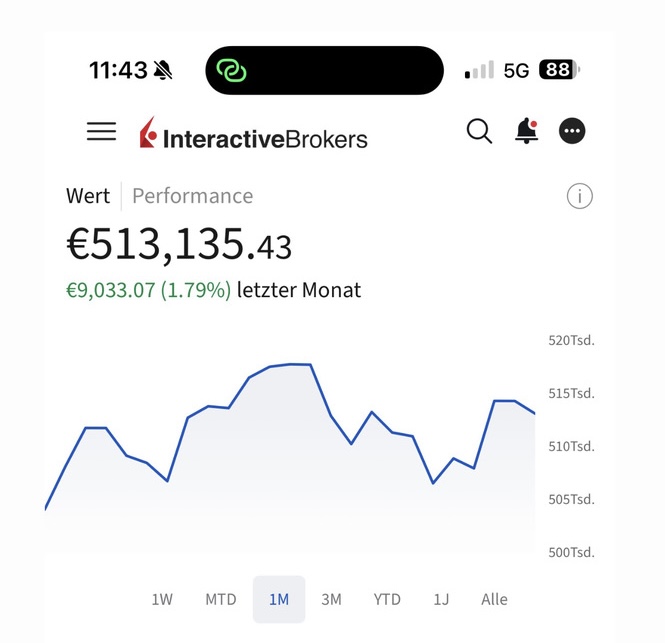Select the 1M time range

pos(279,600)
